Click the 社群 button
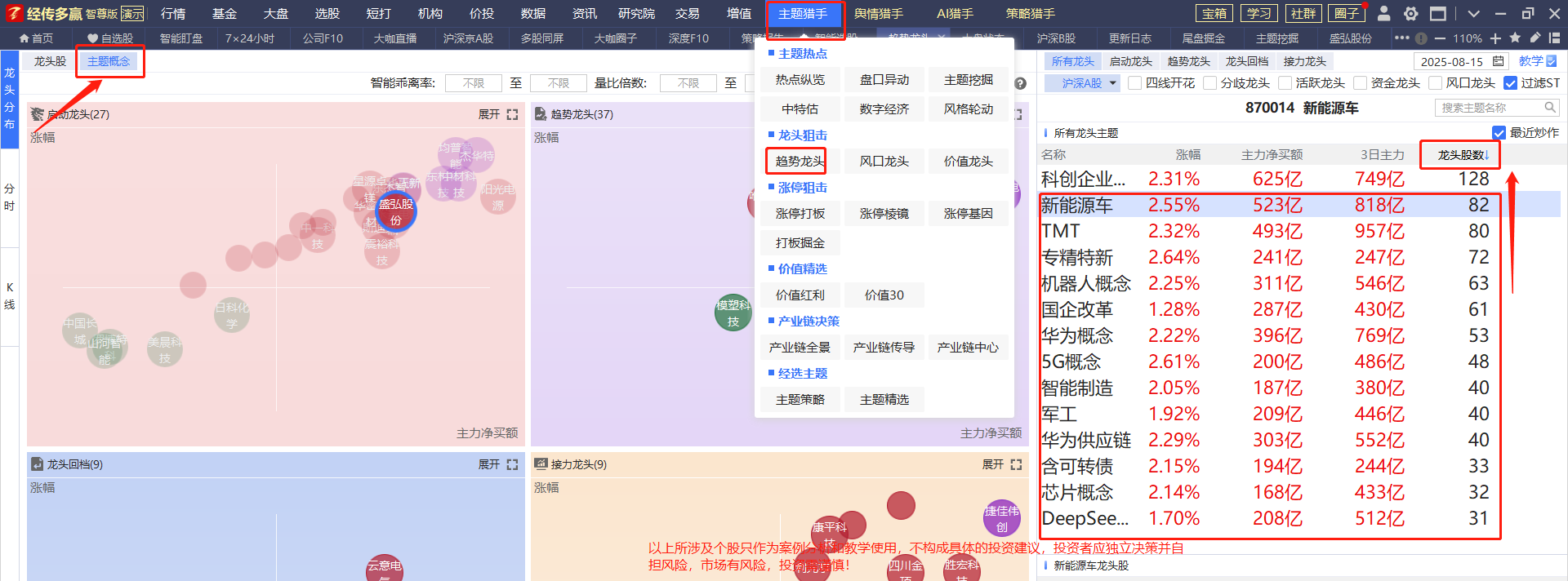The height and width of the screenshot is (581, 1568). coord(1303,13)
